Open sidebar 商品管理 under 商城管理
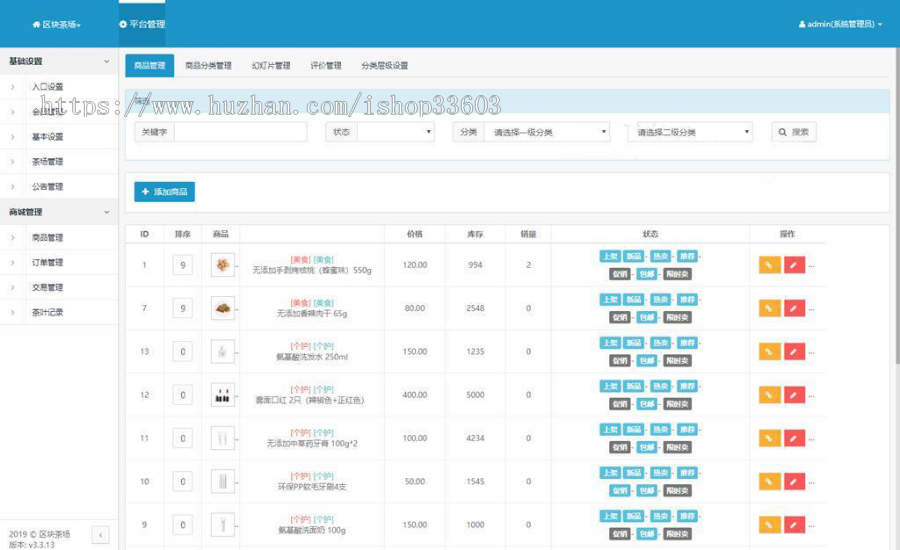The image size is (900, 550). (48, 238)
